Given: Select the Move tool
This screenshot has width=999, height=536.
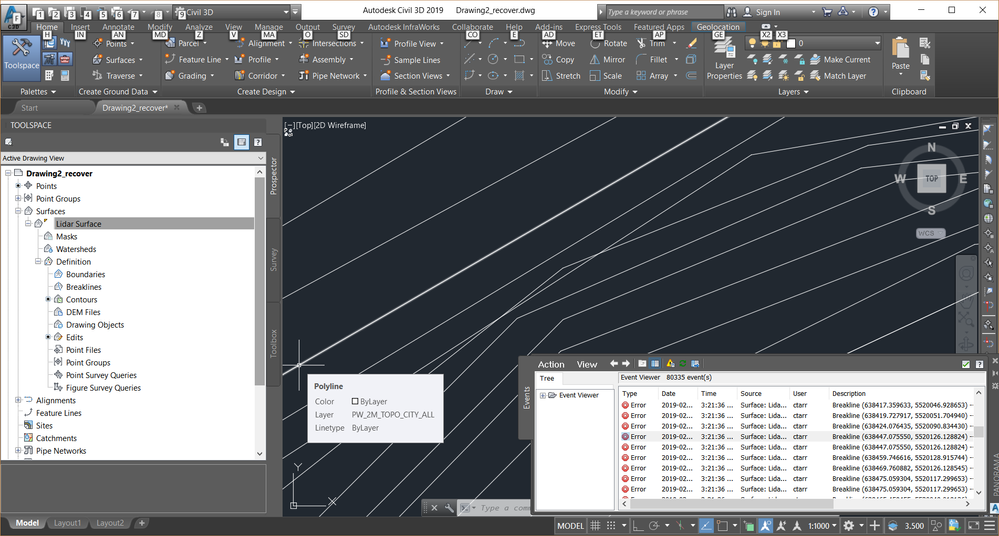Looking at the screenshot, I should coord(559,43).
